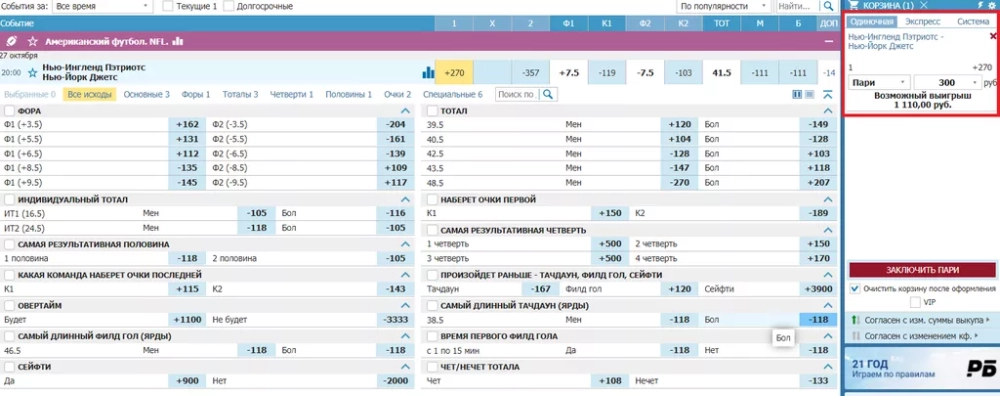Switch to single-column list view

[x=809, y=94]
